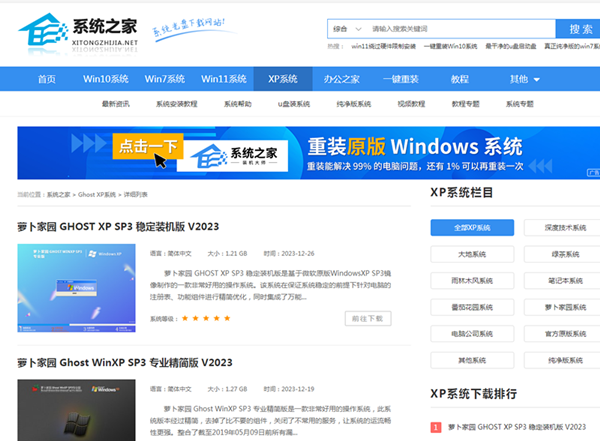This screenshot has height=441, width=600.
Task: Select the 番茄花园系统 category button
Action: pyautogui.click(x=472, y=307)
